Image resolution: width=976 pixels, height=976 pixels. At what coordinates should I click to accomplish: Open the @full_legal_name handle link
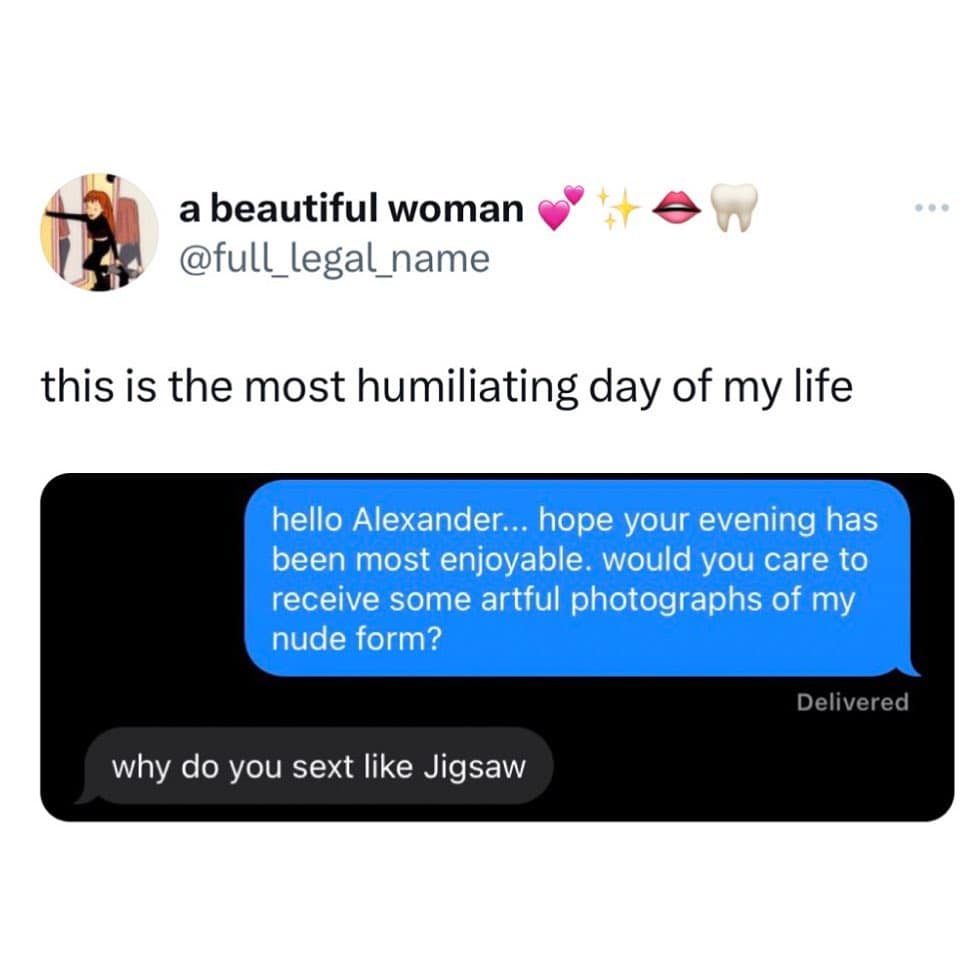click(334, 259)
